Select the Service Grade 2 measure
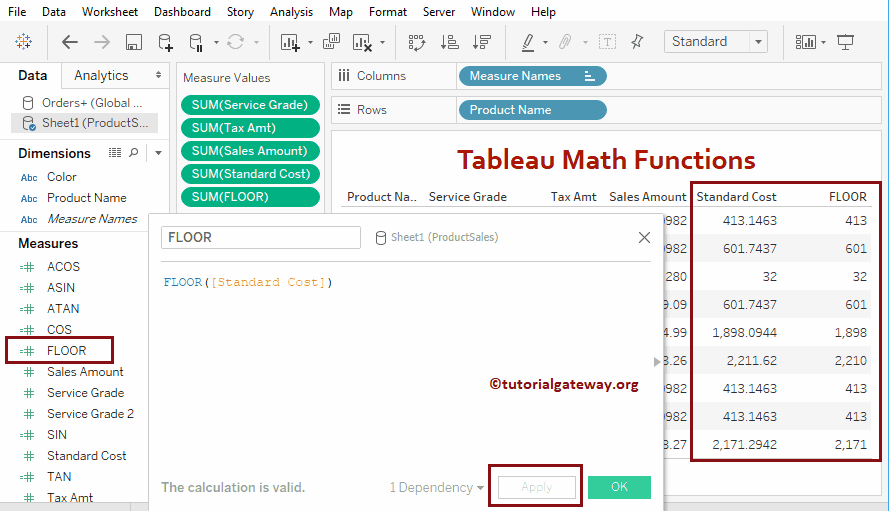 click(x=90, y=413)
